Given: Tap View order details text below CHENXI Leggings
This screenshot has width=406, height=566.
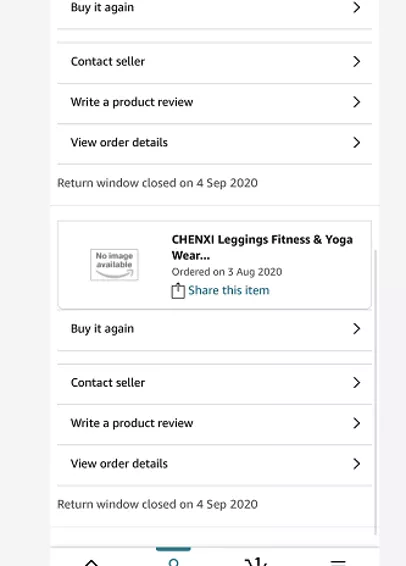Looking at the screenshot, I should pyautogui.click(x=119, y=463).
